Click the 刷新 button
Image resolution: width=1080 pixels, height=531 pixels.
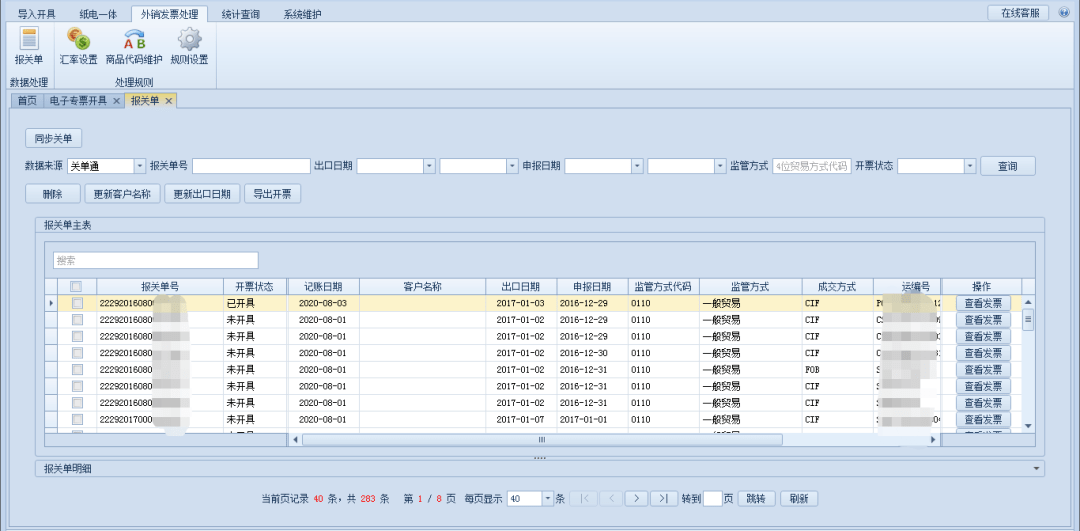click(799, 499)
